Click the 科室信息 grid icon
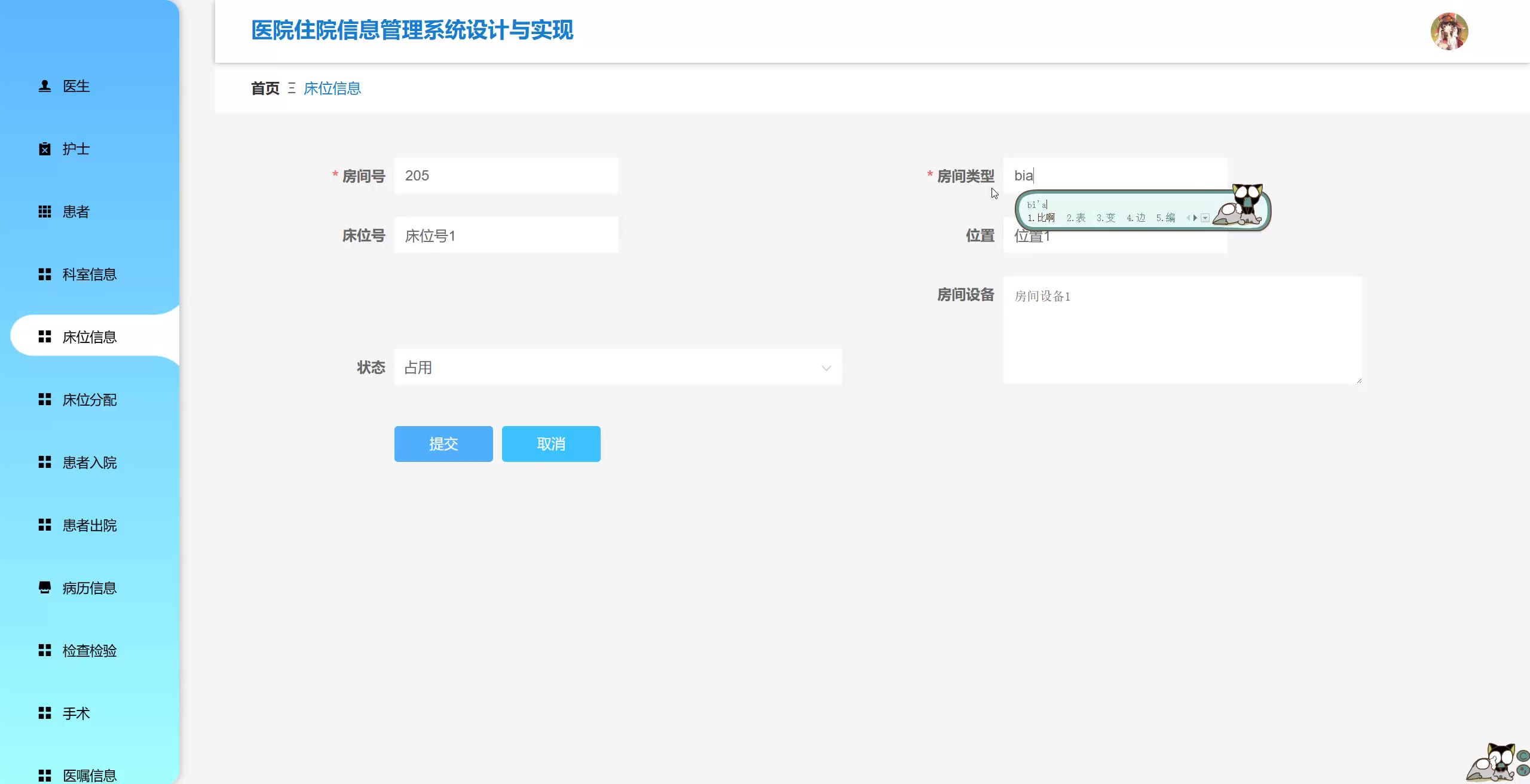1530x784 pixels. [45, 274]
